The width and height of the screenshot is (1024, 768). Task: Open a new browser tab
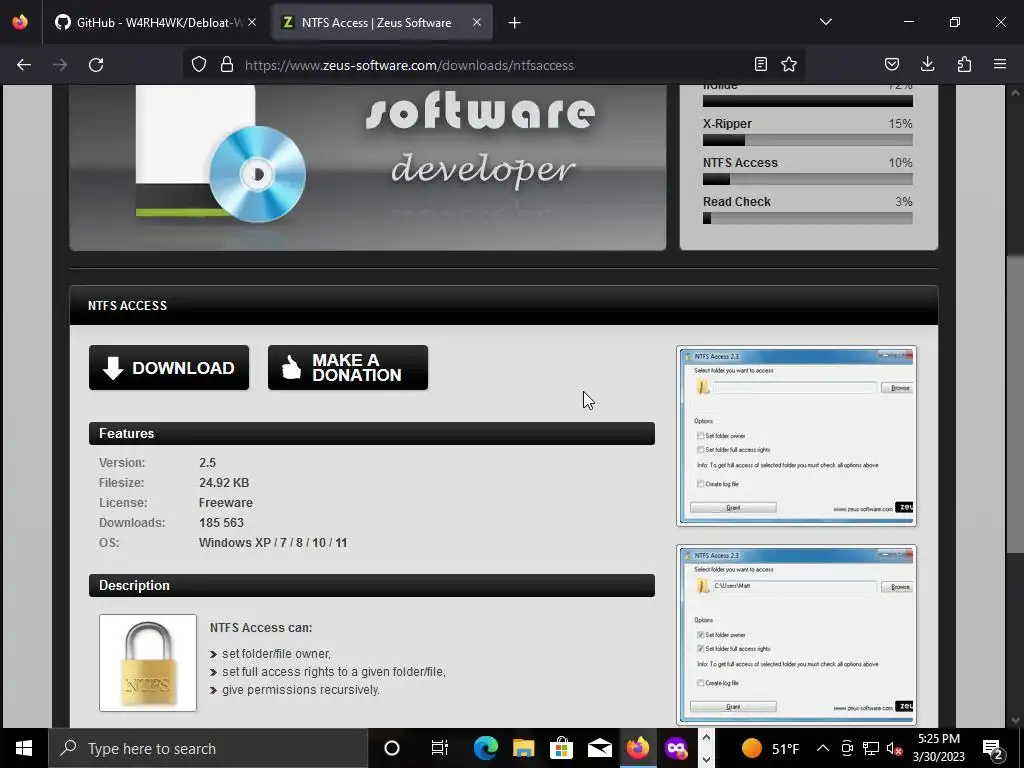click(x=515, y=23)
